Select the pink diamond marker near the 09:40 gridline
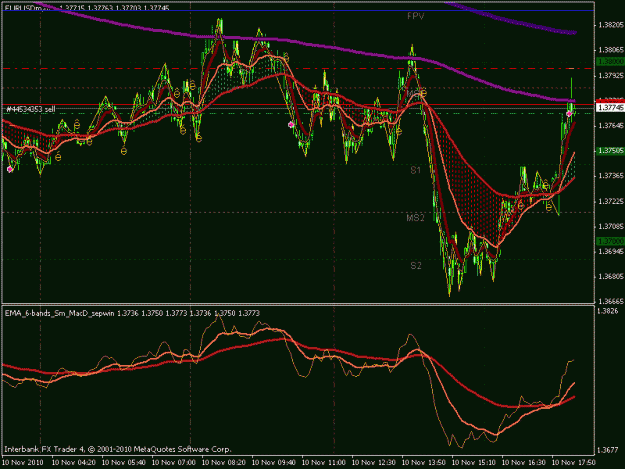Screen dimensions: 625x469 291,125
